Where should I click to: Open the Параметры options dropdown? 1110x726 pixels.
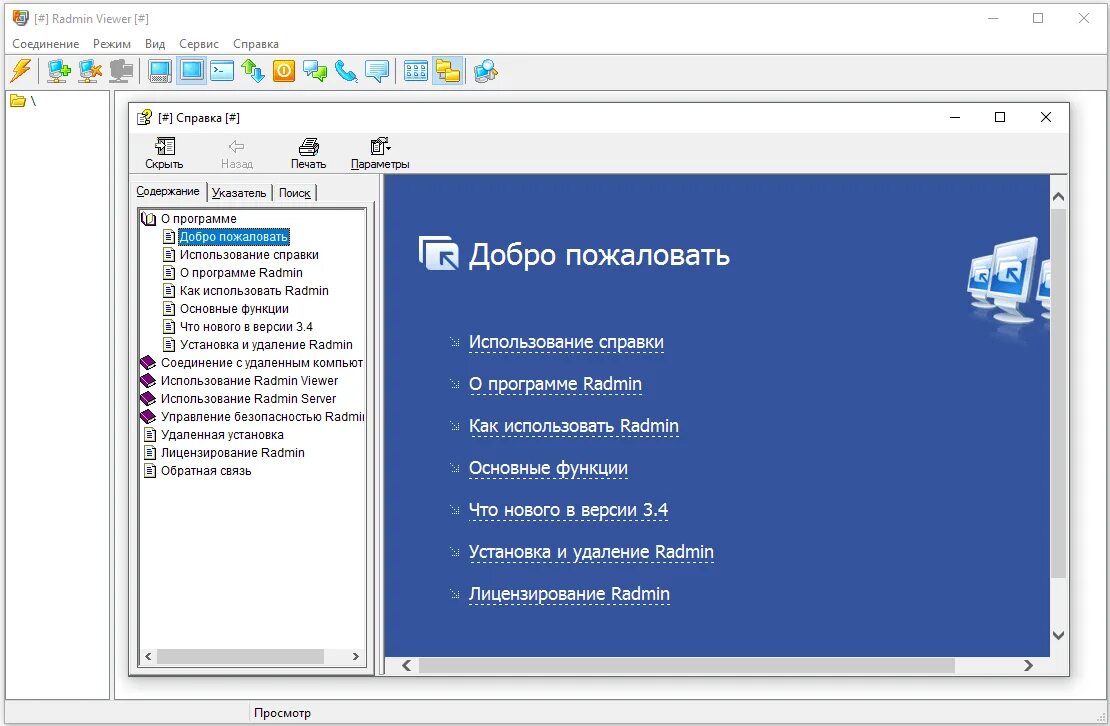[x=380, y=154]
